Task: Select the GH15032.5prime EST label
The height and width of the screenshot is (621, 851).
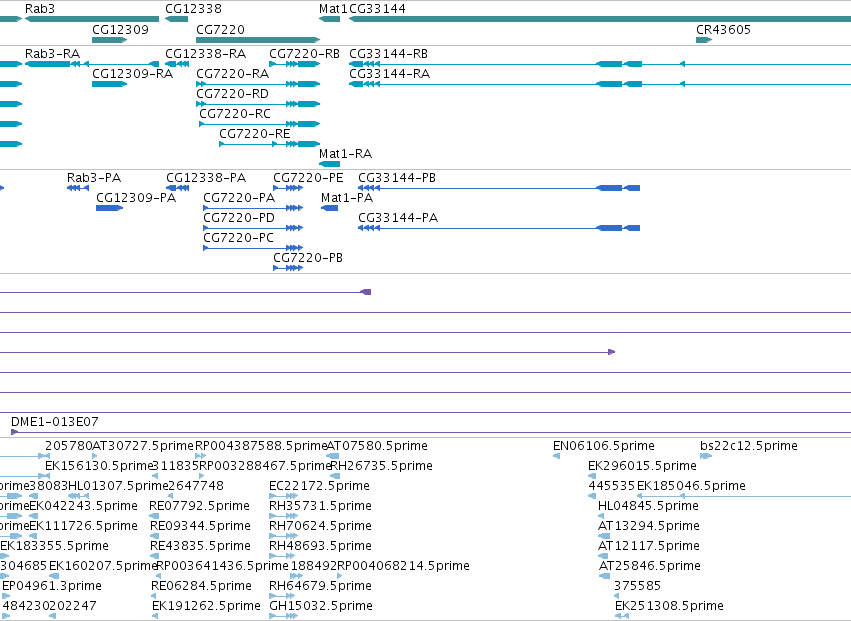Action: pyautogui.click(x=321, y=606)
